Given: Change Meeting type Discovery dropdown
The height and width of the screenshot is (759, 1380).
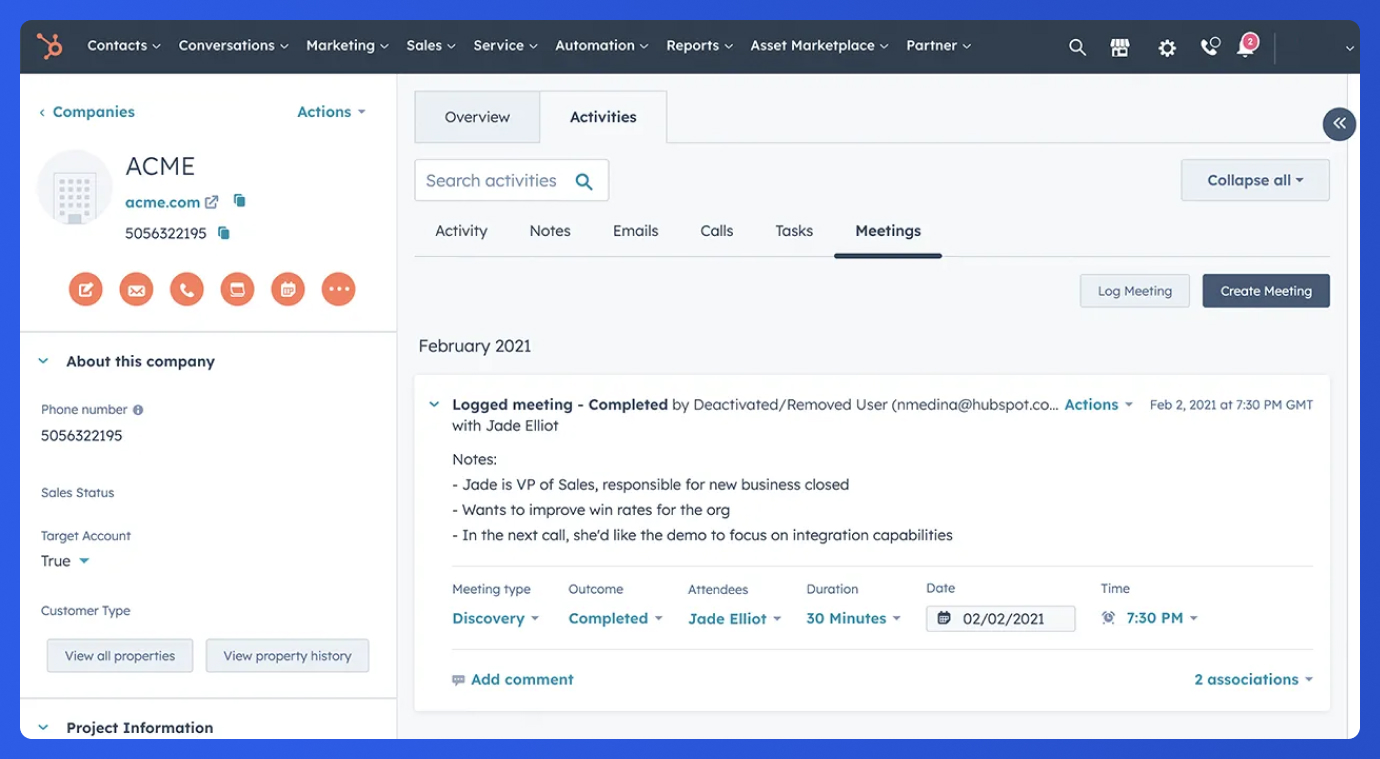Looking at the screenshot, I should [496, 619].
